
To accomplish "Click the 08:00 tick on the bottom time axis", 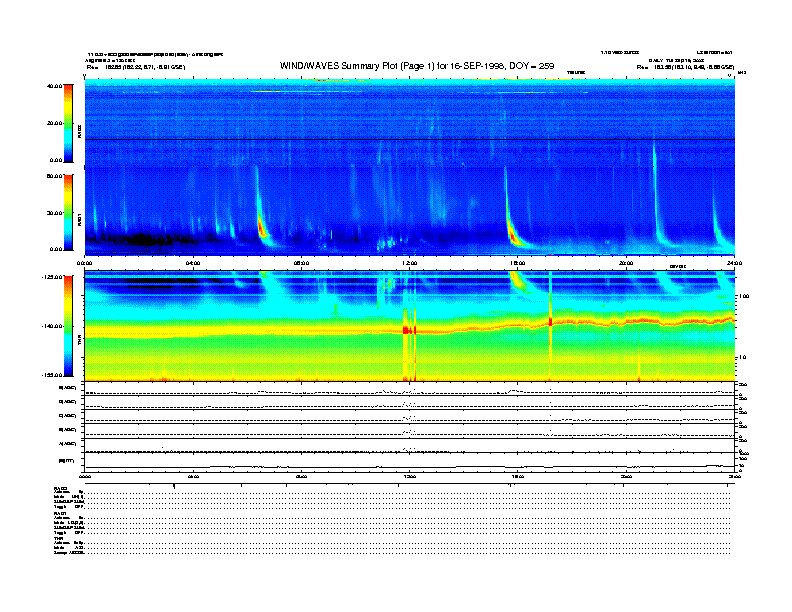I will tap(301, 477).
